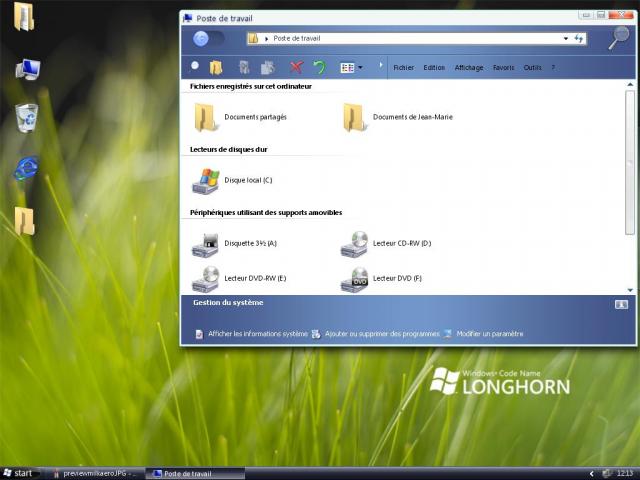Click Poste de travail taskbar button
The height and width of the screenshot is (480, 640).
click(195, 474)
